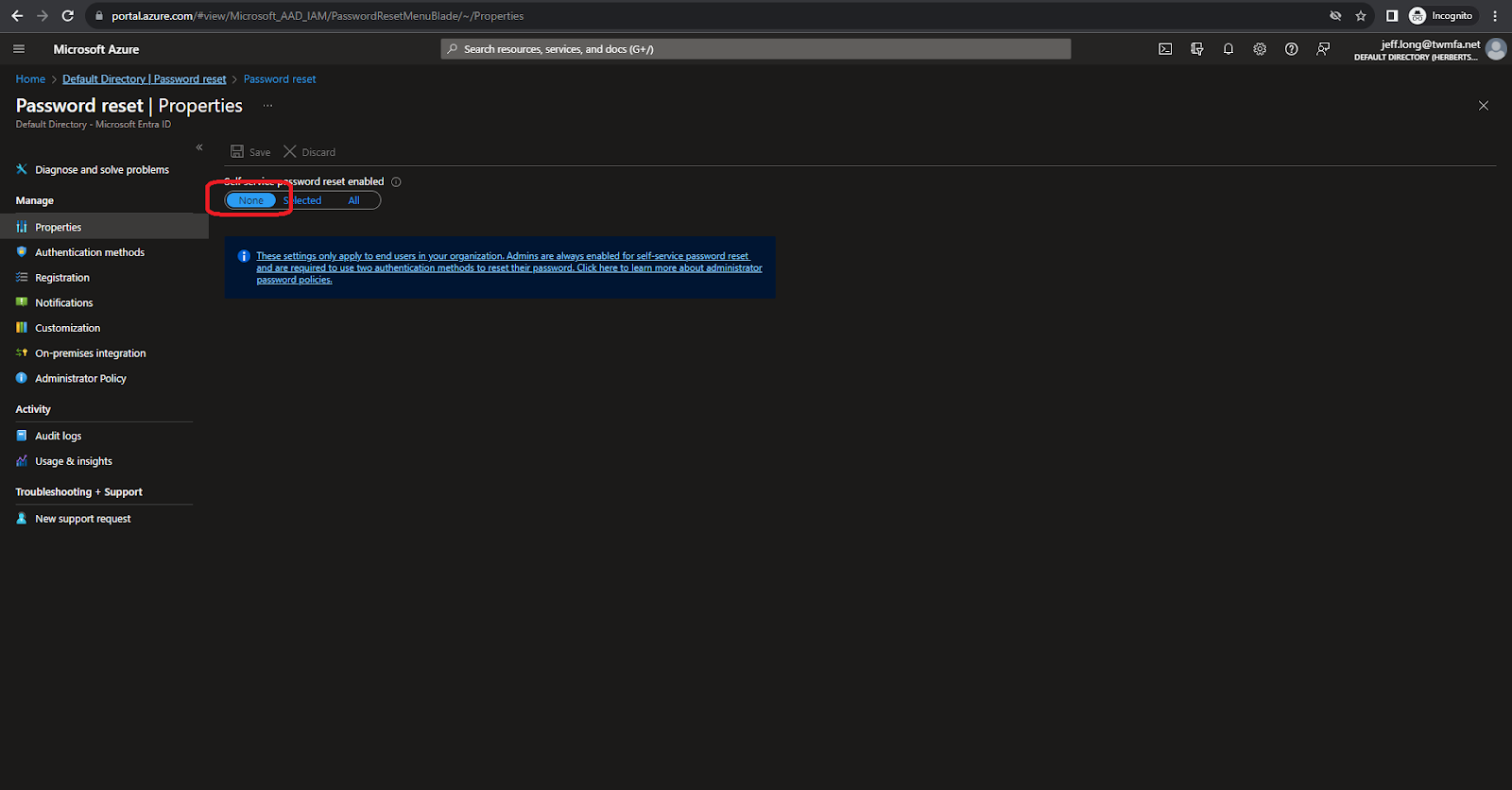Click the Audit logs icon

22,436
